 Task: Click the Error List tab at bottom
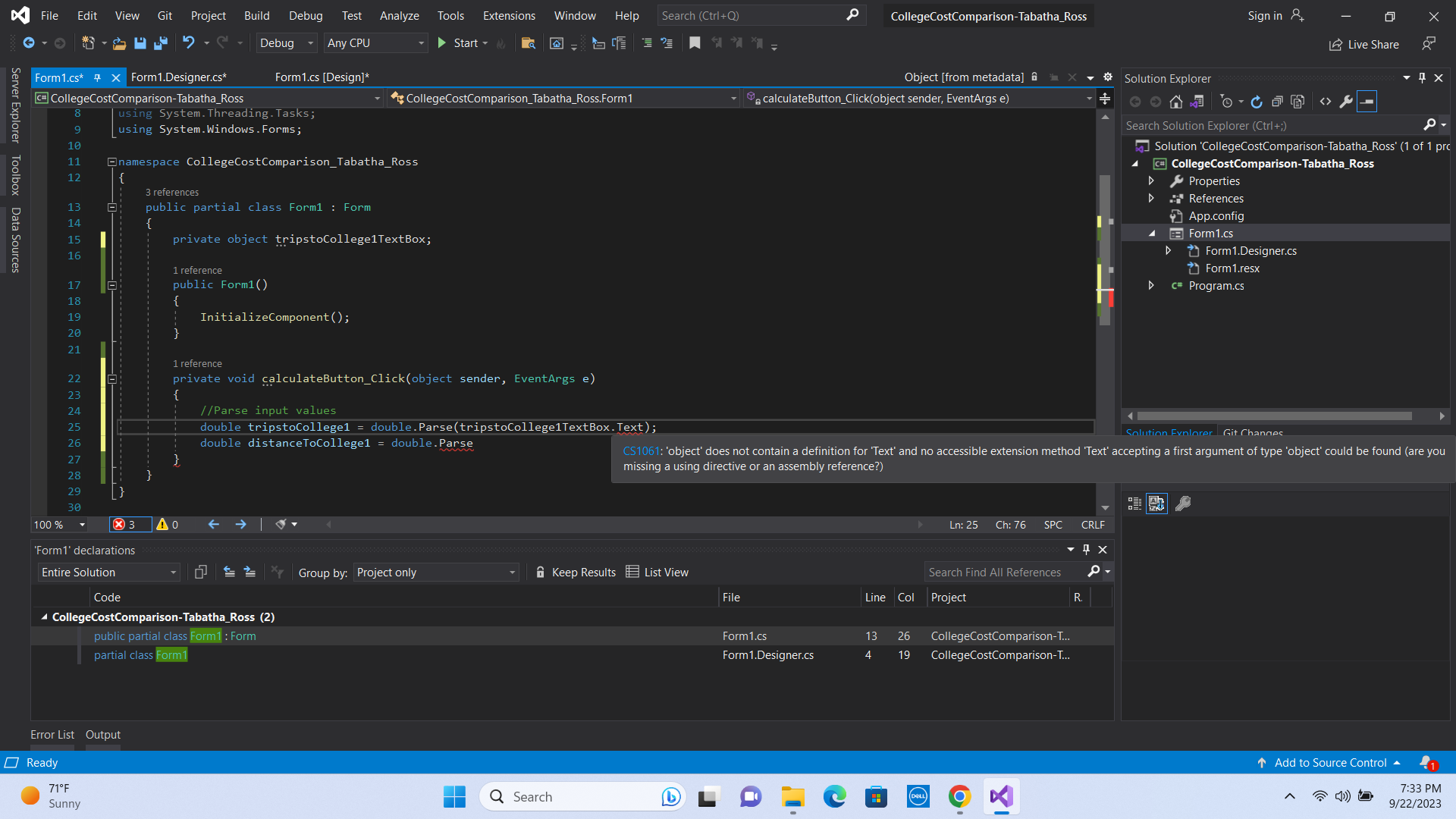pos(52,735)
